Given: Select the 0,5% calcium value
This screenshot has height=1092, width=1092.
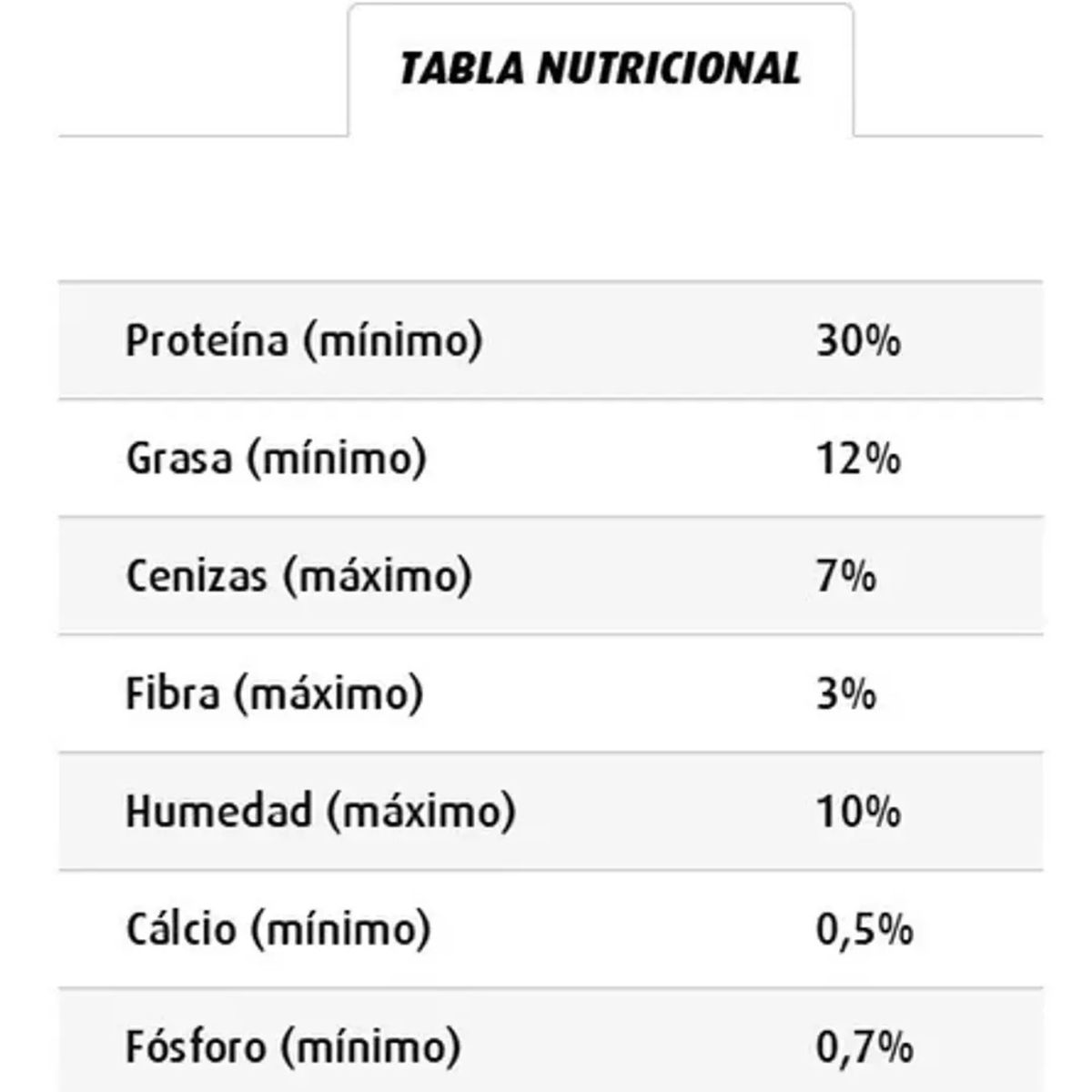Looking at the screenshot, I should click(864, 929).
